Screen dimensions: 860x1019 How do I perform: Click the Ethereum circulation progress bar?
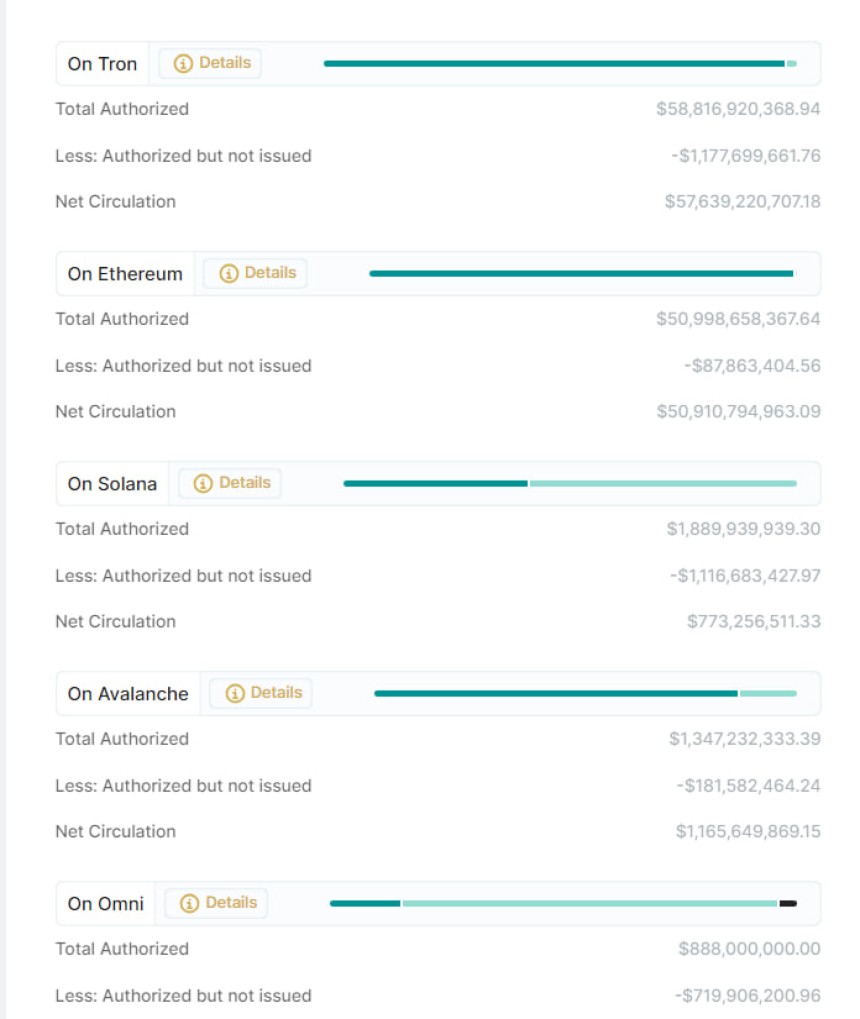coord(580,273)
